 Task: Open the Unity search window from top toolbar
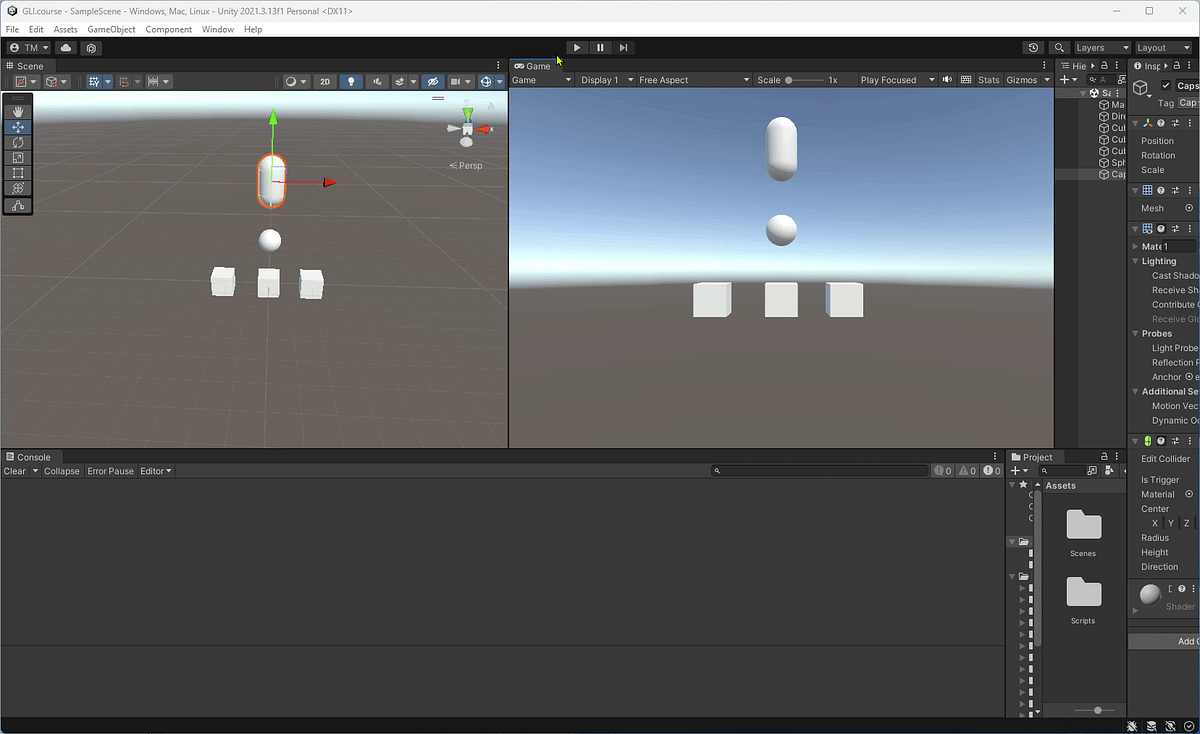1060,47
